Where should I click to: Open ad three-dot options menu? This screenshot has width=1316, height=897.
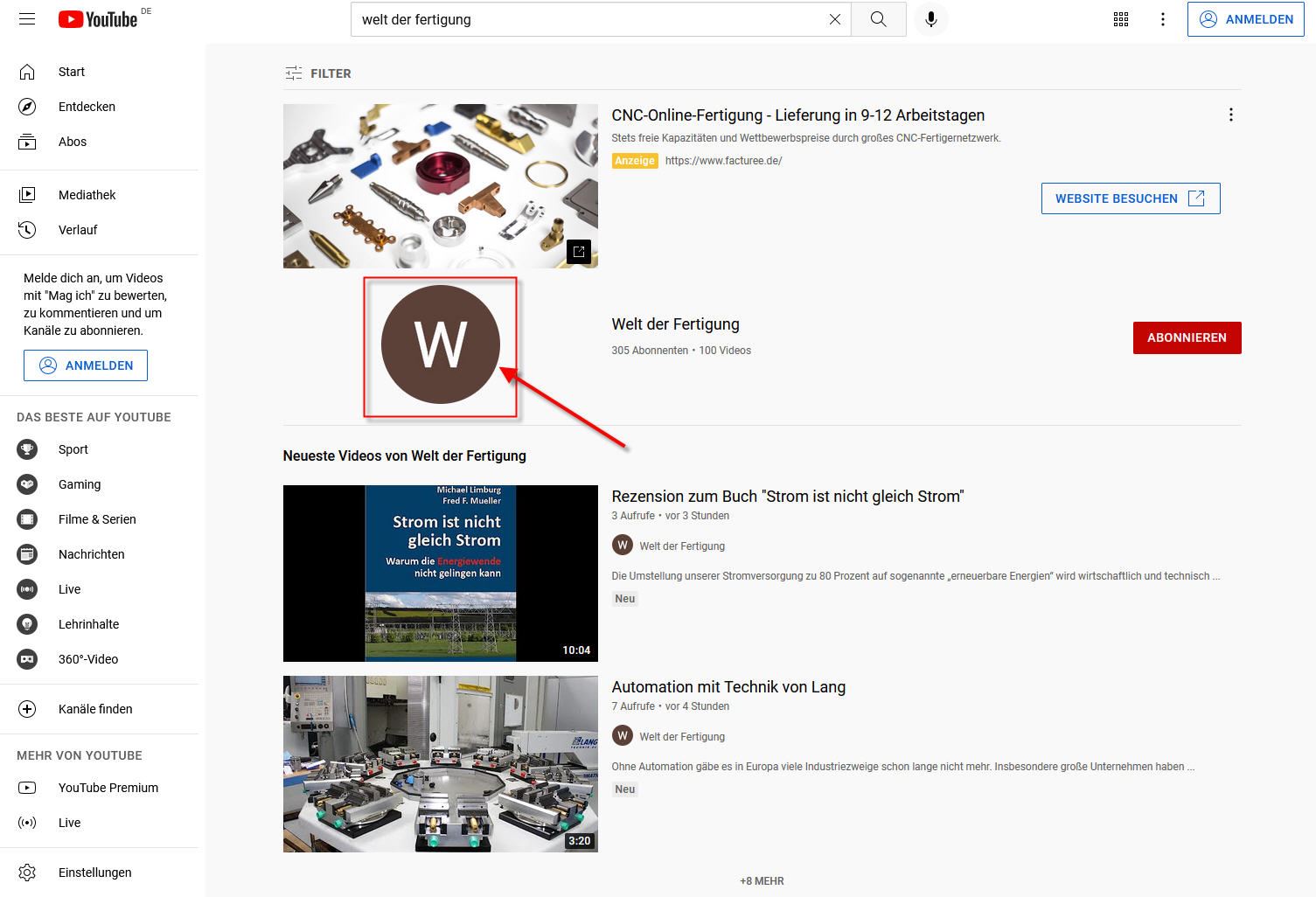click(x=1231, y=115)
